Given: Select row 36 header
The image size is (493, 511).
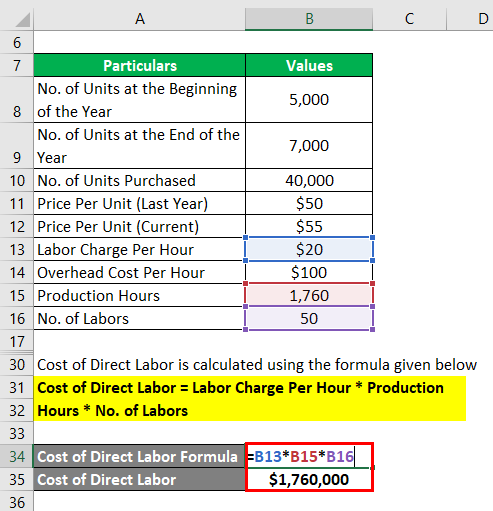Looking at the screenshot, I should (x=17, y=502).
